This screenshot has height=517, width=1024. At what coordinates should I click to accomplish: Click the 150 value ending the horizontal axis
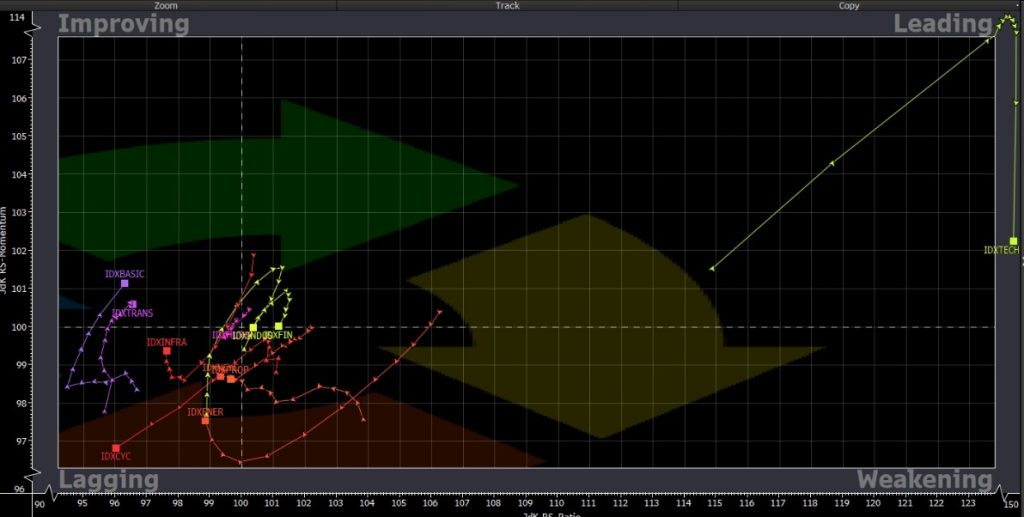click(x=1011, y=503)
